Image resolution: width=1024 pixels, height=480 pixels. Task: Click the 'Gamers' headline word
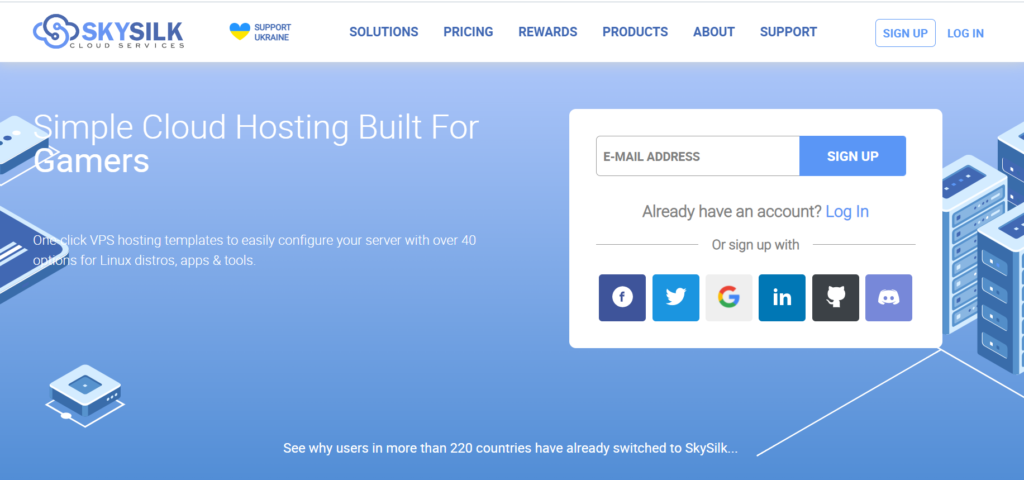click(x=91, y=161)
